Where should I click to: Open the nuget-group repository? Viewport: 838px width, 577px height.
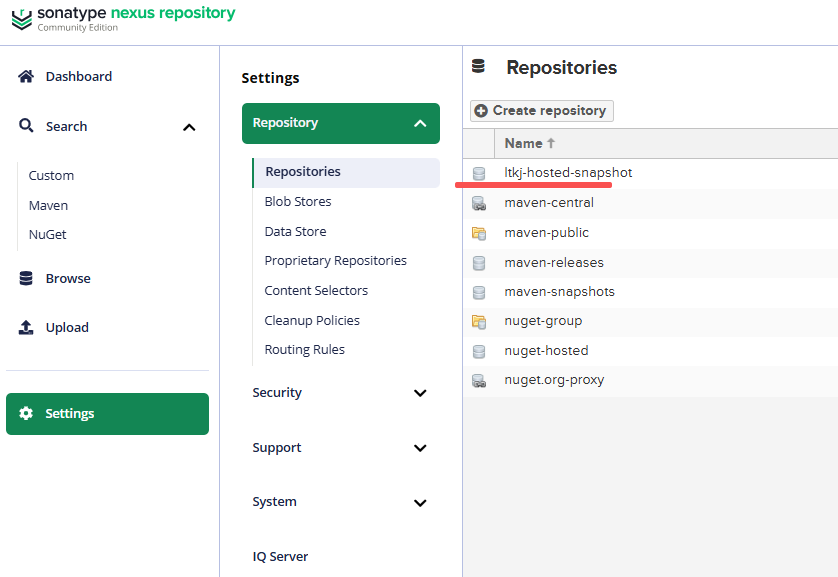[543, 321]
